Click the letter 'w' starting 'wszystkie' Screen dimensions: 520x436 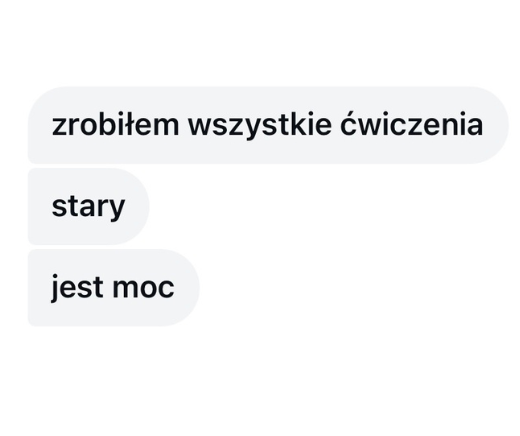[200, 127]
